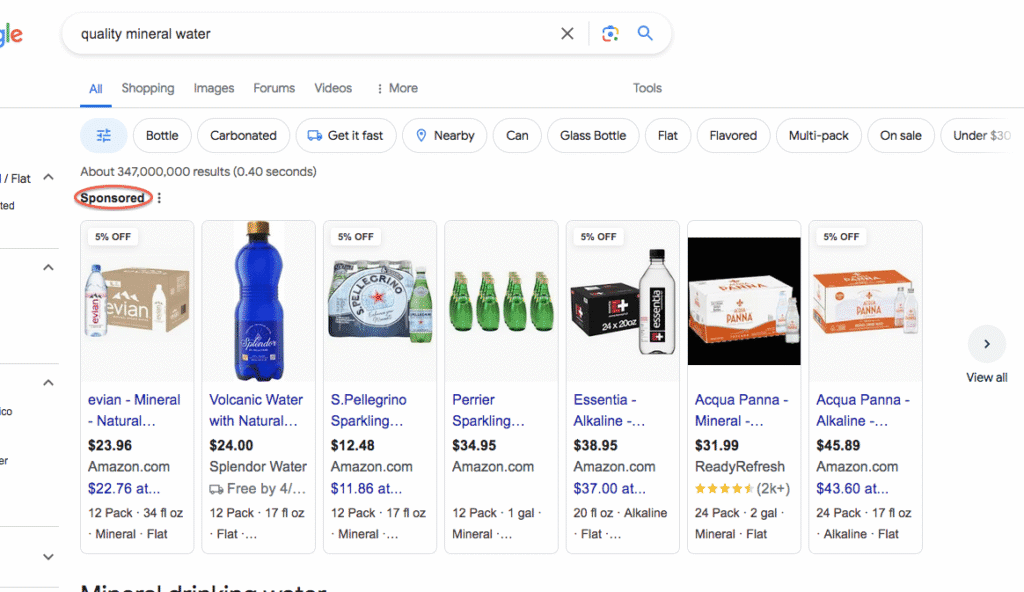Click next arrow in product carousel
Image resolution: width=1024 pixels, height=592 pixels.
pos(986,344)
